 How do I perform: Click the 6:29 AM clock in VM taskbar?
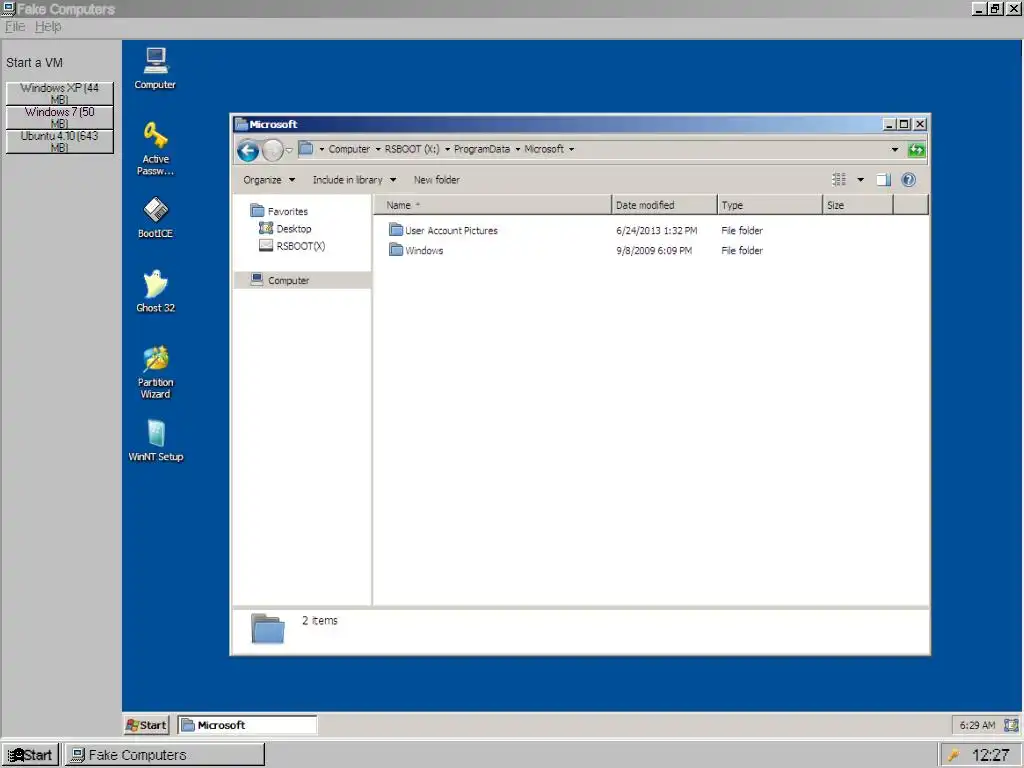[x=977, y=725]
